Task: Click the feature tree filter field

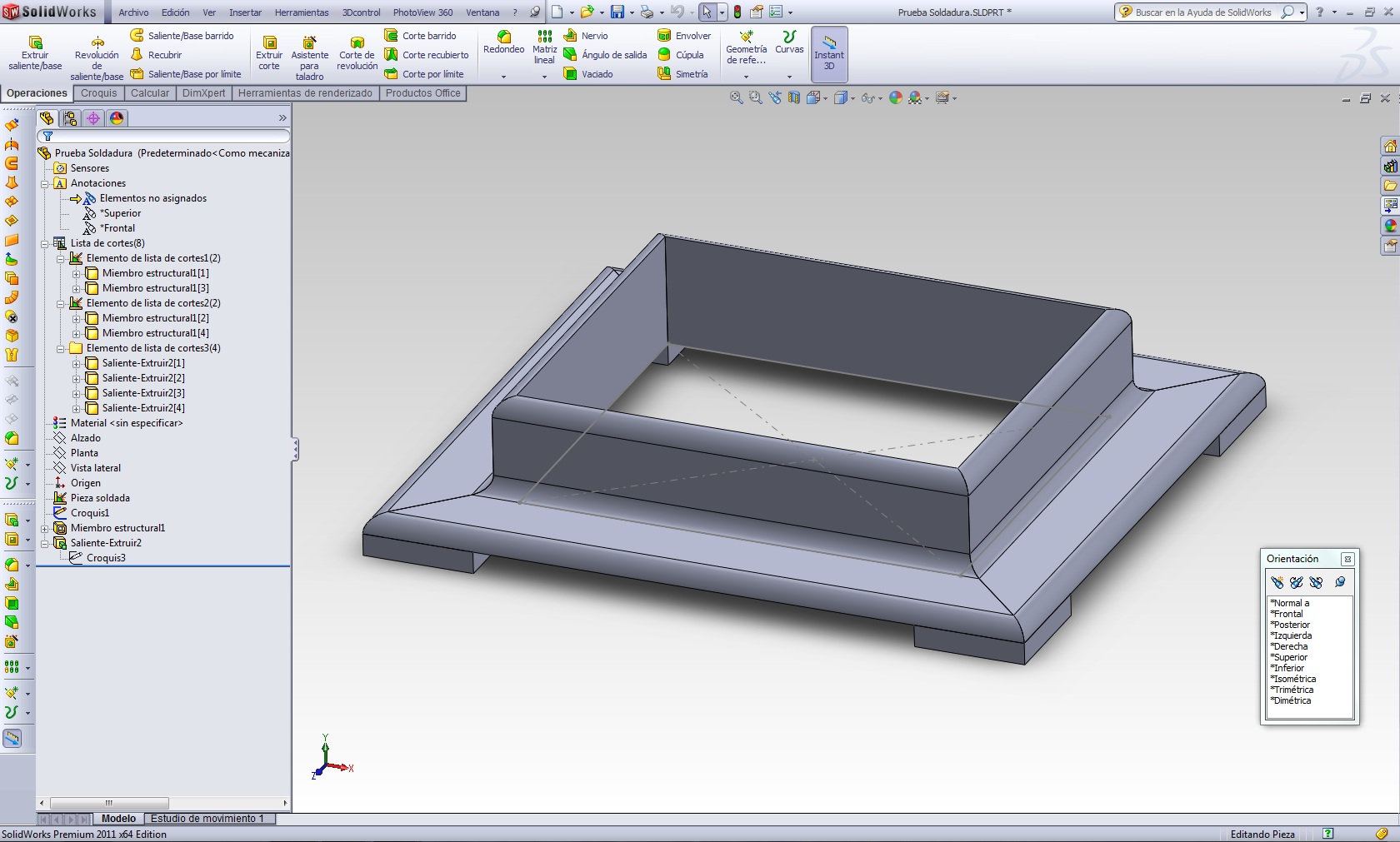Action: coord(164,136)
